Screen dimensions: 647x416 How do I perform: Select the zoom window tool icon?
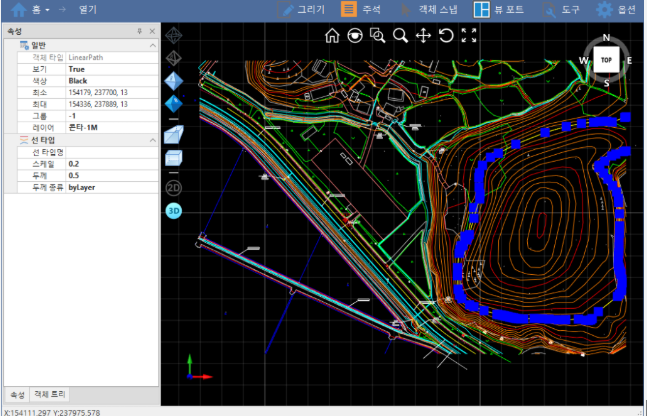point(378,36)
